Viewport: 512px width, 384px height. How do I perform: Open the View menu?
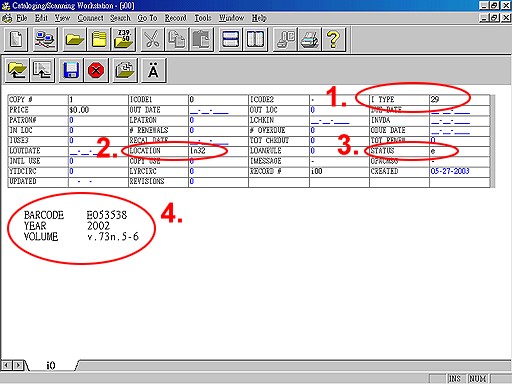click(x=62, y=18)
